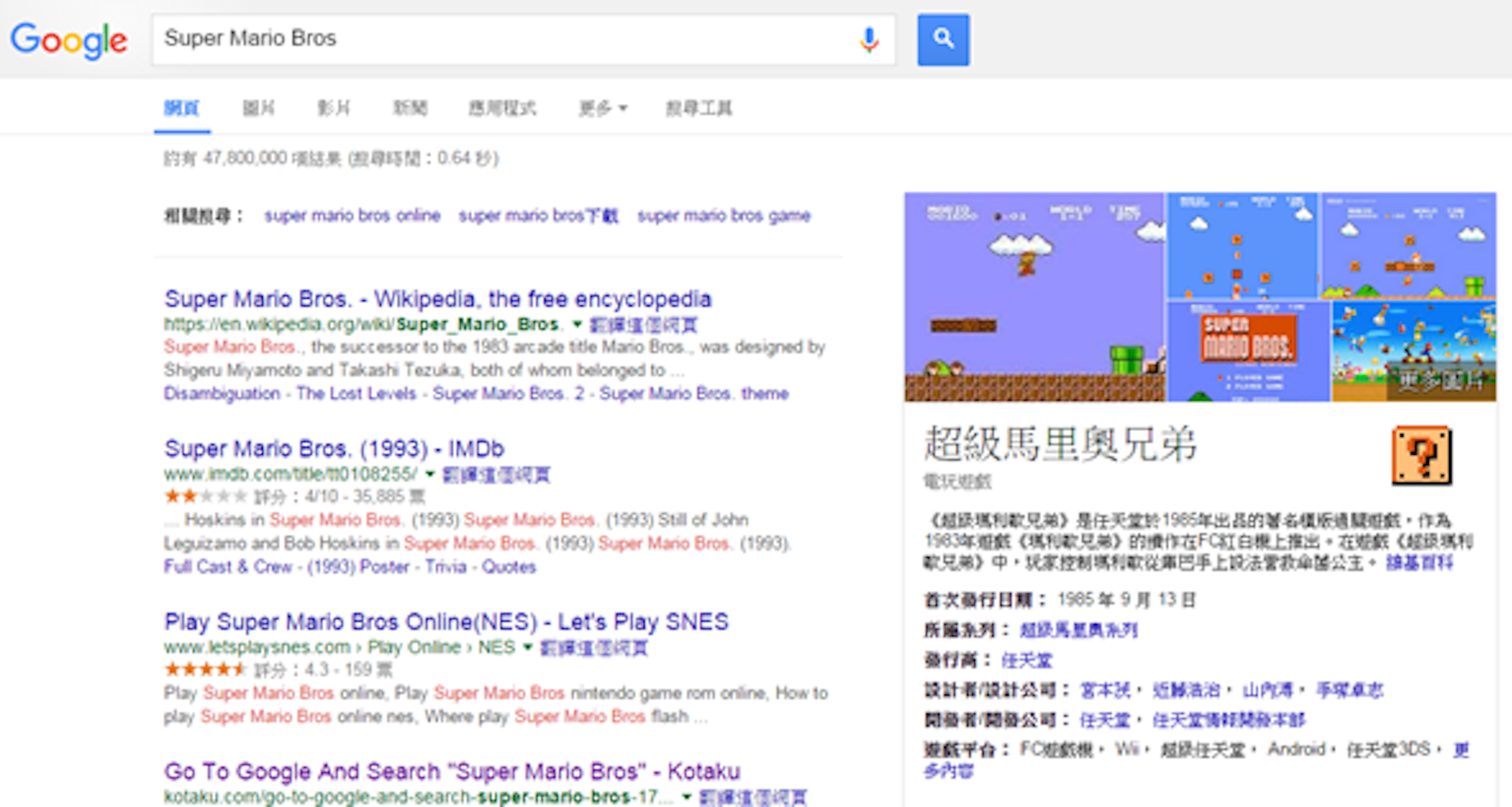Open Super Mario Bros. title screen thumbnail
This screenshot has height=807, width=1512.
click(x=1248, y=352)
